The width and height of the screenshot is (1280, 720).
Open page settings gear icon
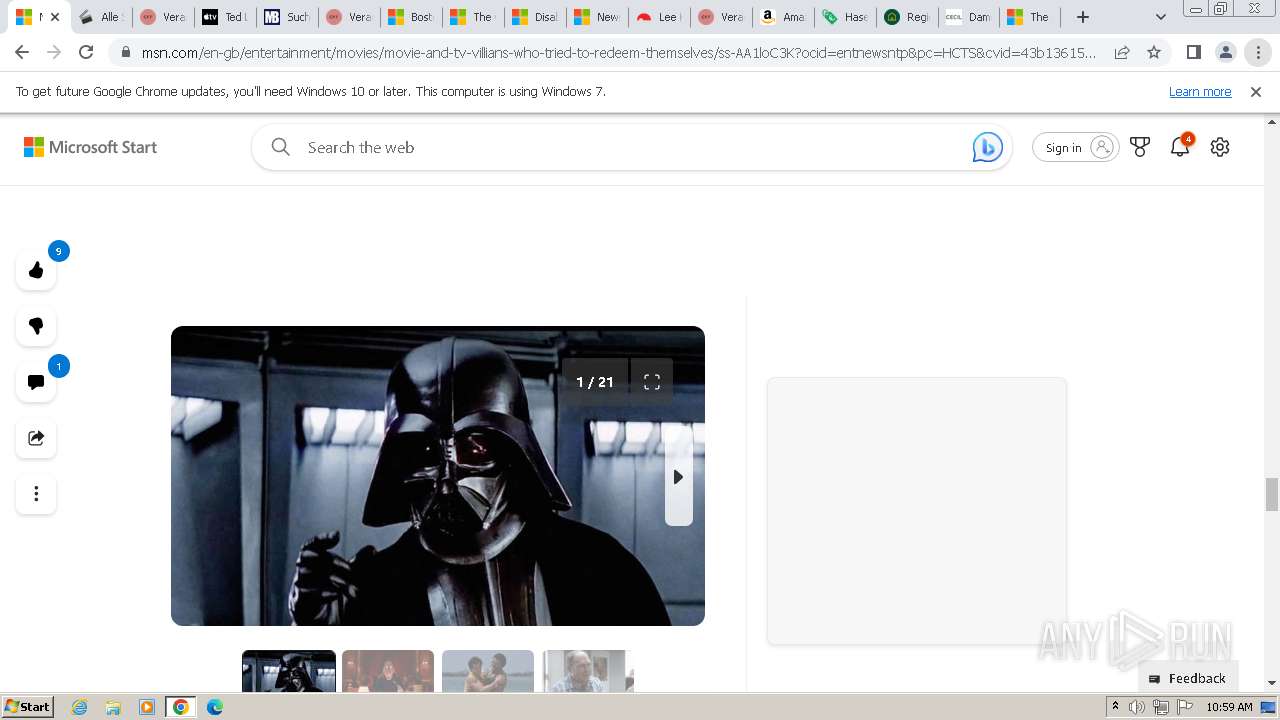pos(1220,147)
